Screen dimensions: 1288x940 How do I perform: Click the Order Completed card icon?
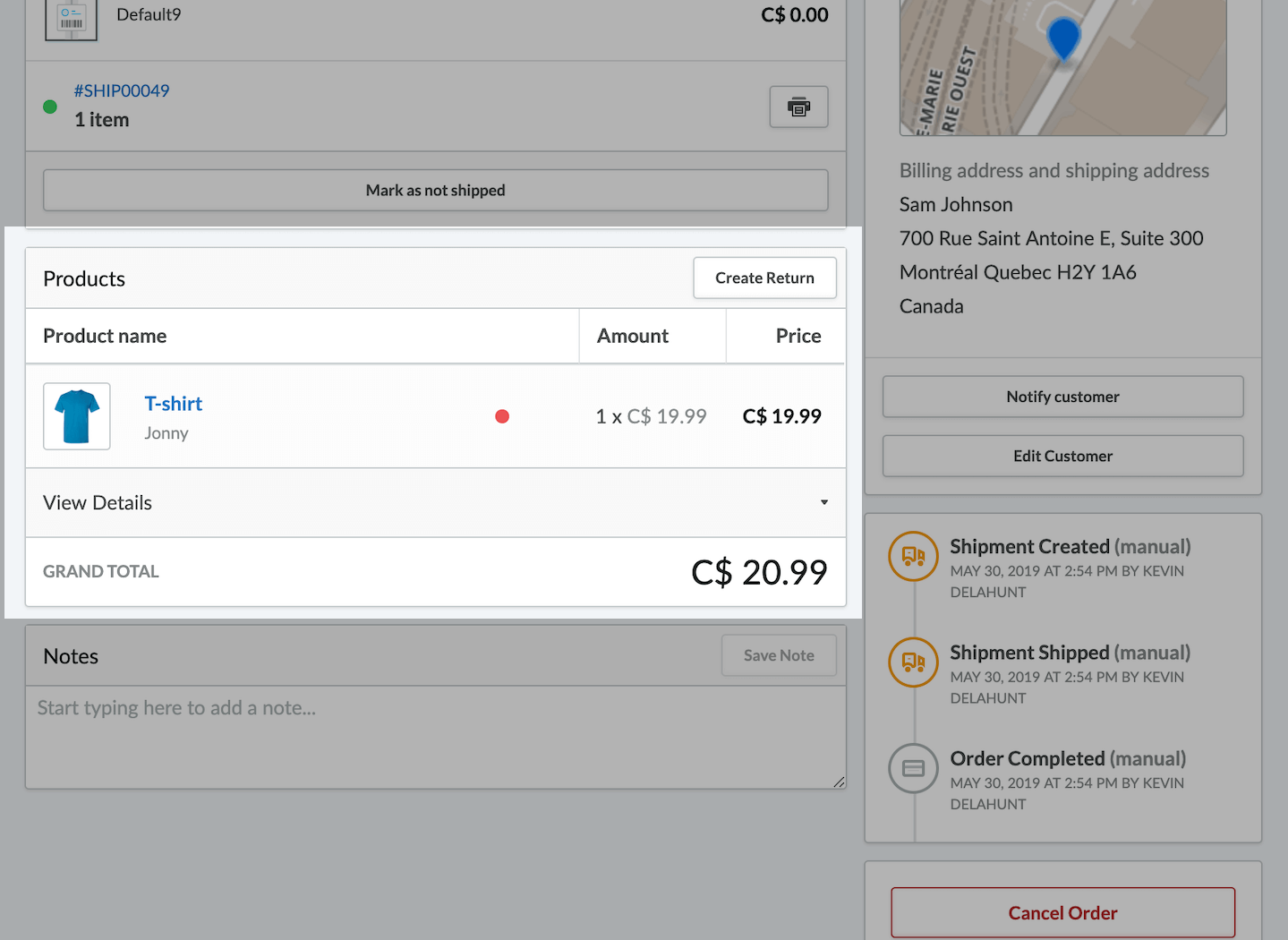pos(913,768)
